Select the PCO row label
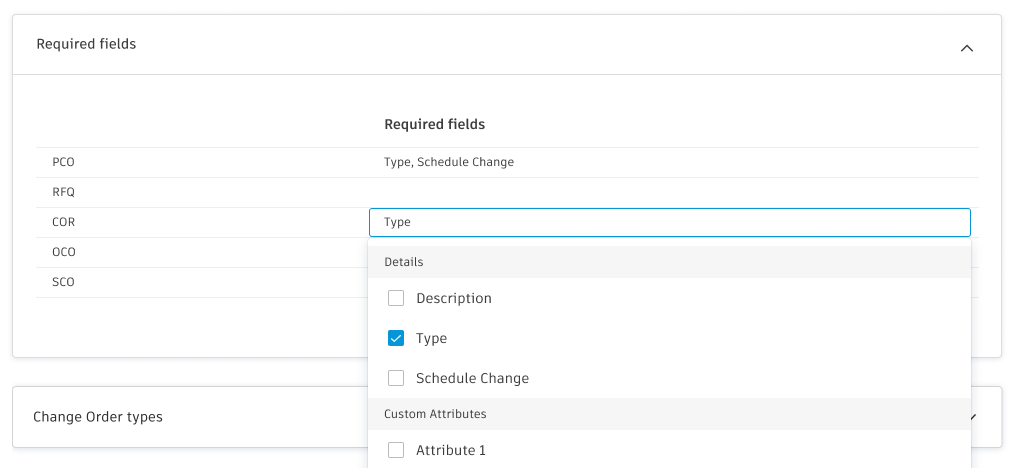The width and height of the screenshot is (1020, 468). click(x=63, y=162)
